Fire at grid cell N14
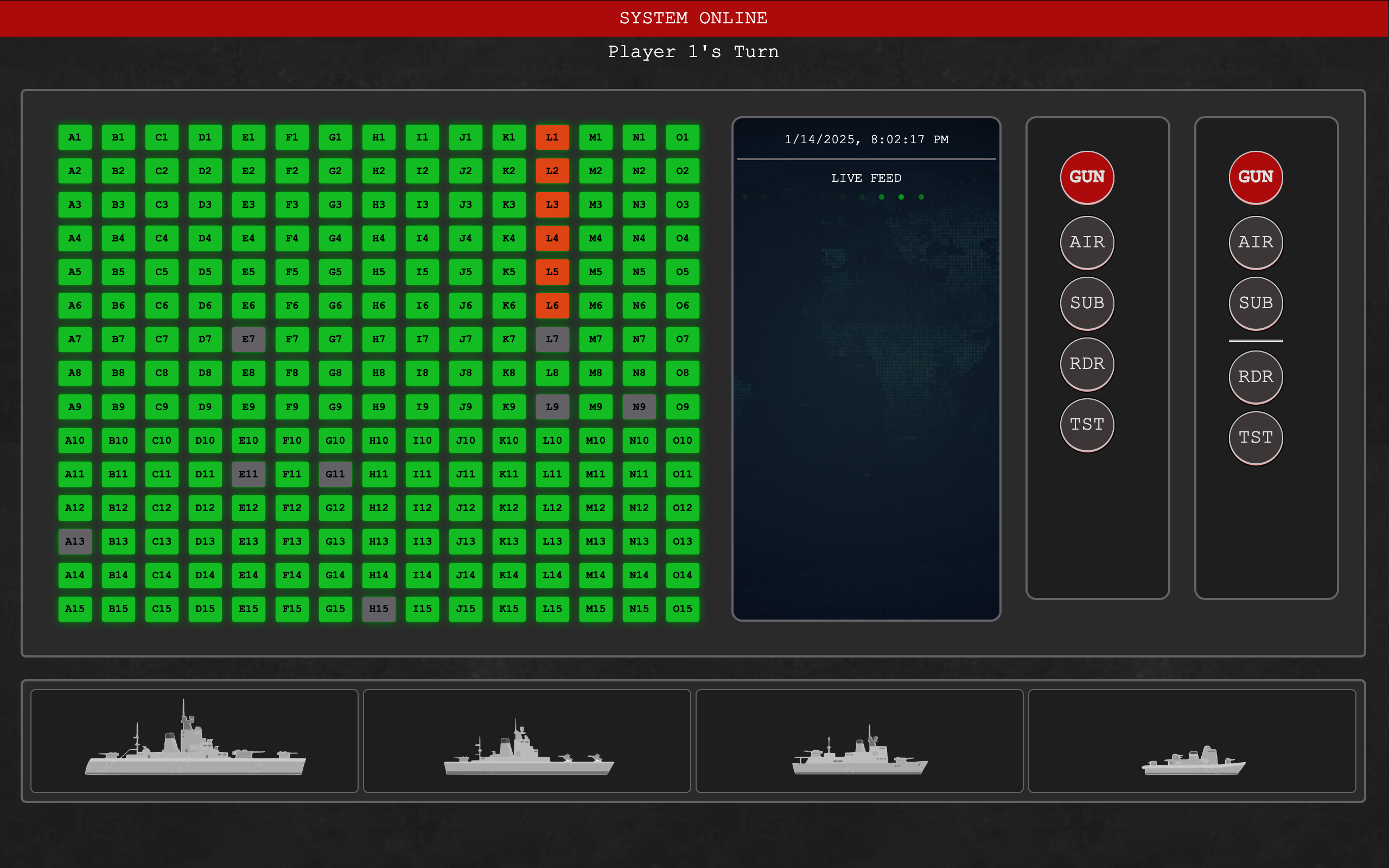The image size is (1389, 868). coord(639,575)
